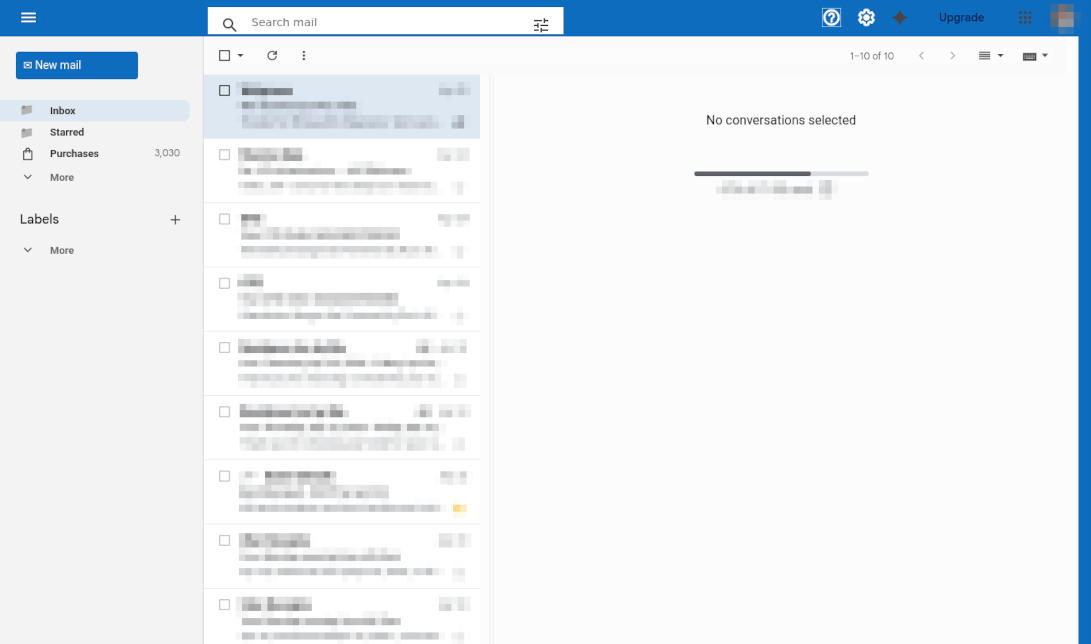Image resolution: width=1091 pixels, height=644 pixels.
Task: Open the main navigation hamburger menu
Action: click(27, 17)
